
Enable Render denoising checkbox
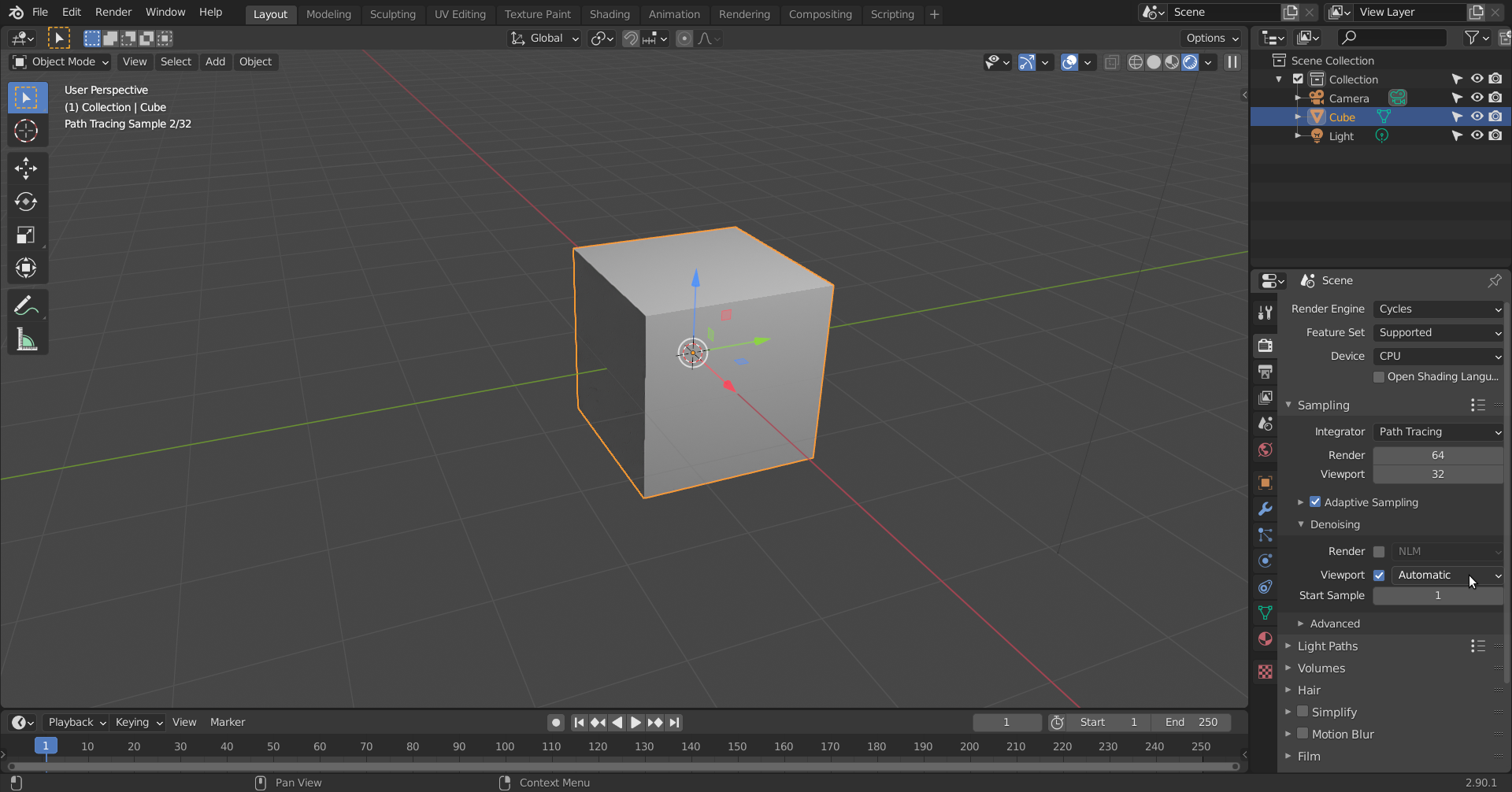click(x=1379, y=552)
